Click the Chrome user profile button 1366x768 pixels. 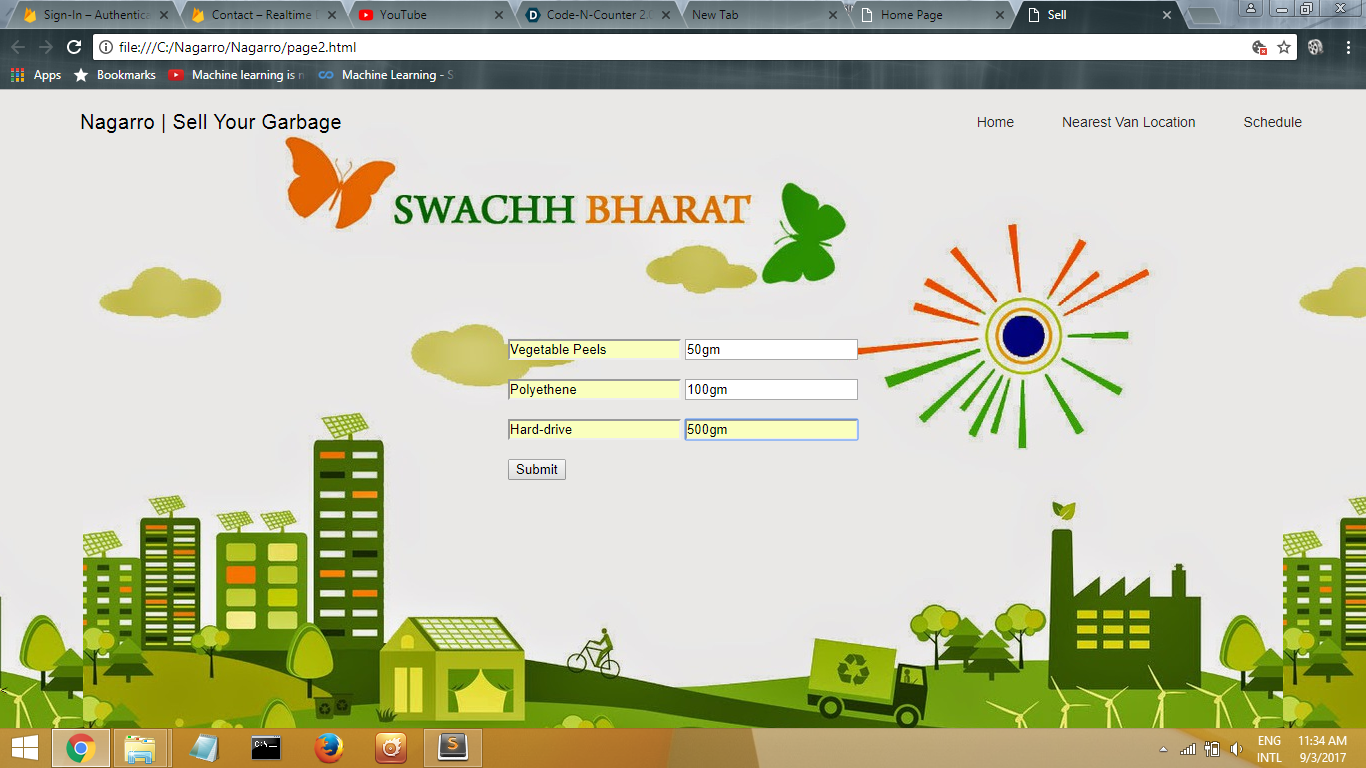click(1250, 8)
